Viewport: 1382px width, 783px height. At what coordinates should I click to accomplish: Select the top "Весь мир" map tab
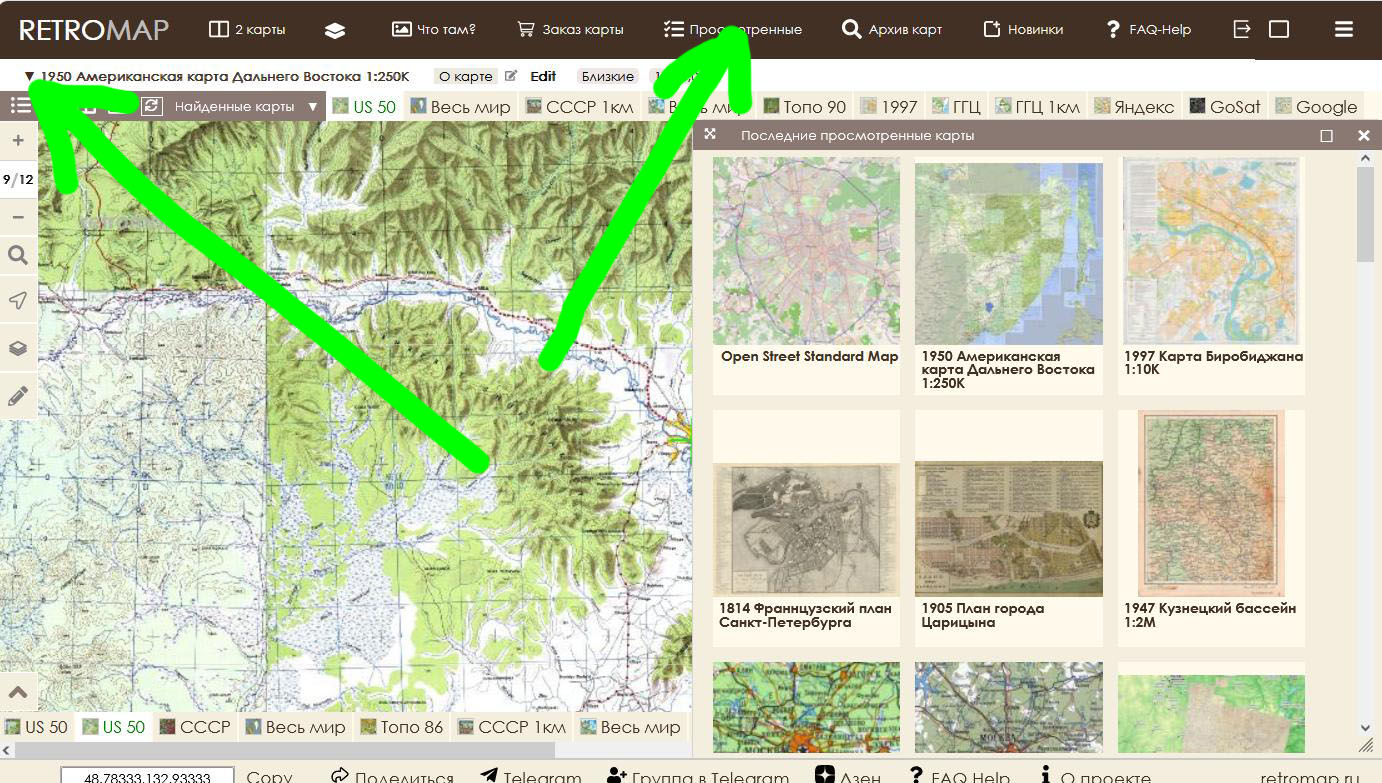point(461,107)
